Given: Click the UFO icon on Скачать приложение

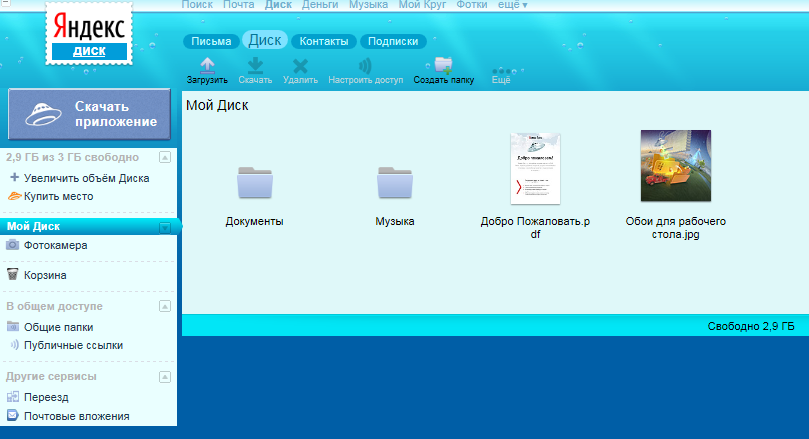Looking at the screenshot, I should [43, 113].
